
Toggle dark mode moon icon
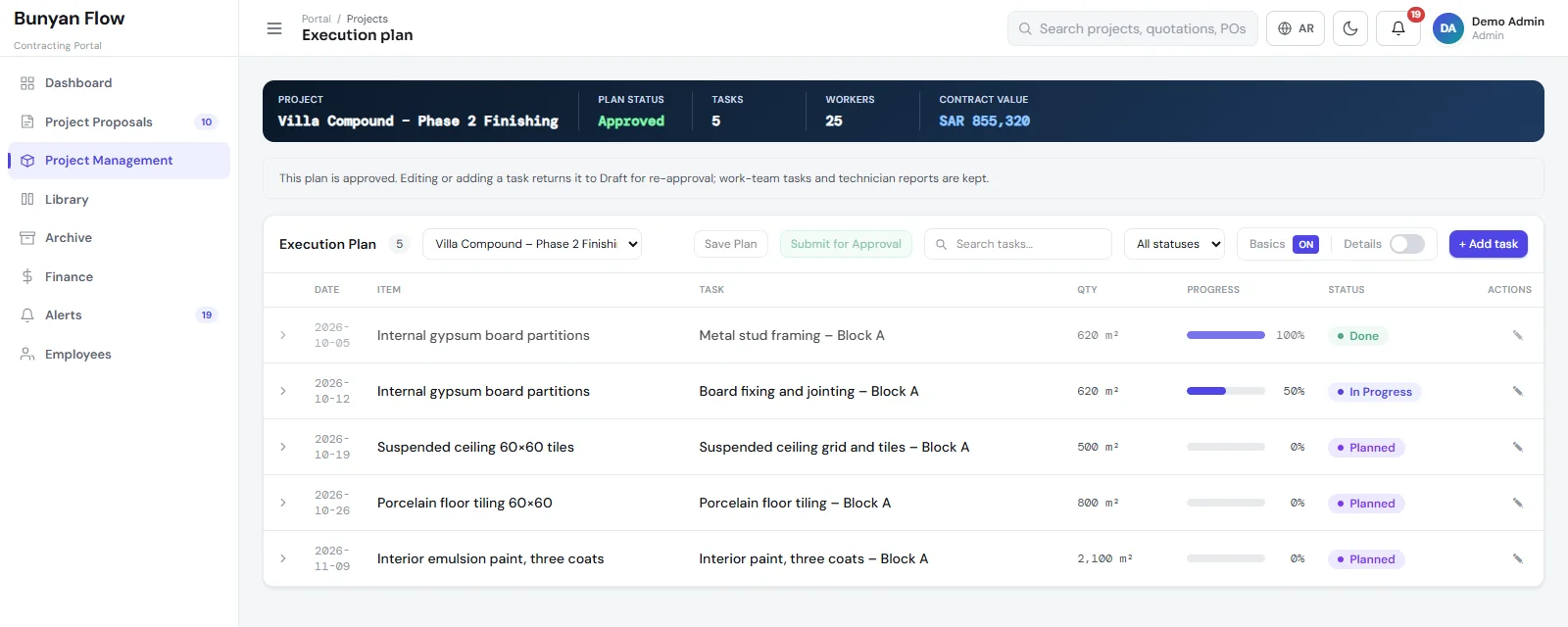[1350, 28]
